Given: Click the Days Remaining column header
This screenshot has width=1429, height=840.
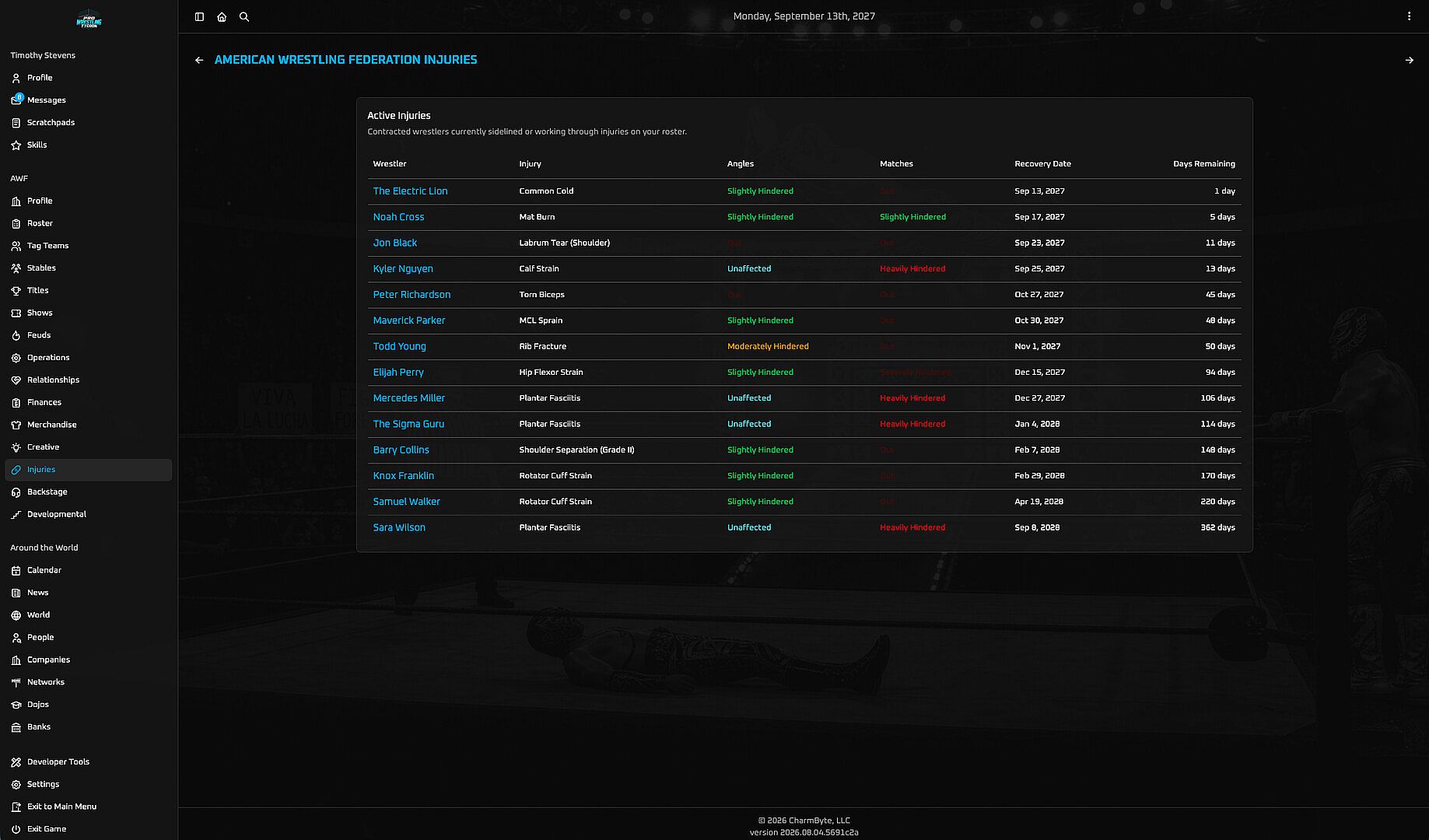Looking at the screenshot, I should point(1203,164).
